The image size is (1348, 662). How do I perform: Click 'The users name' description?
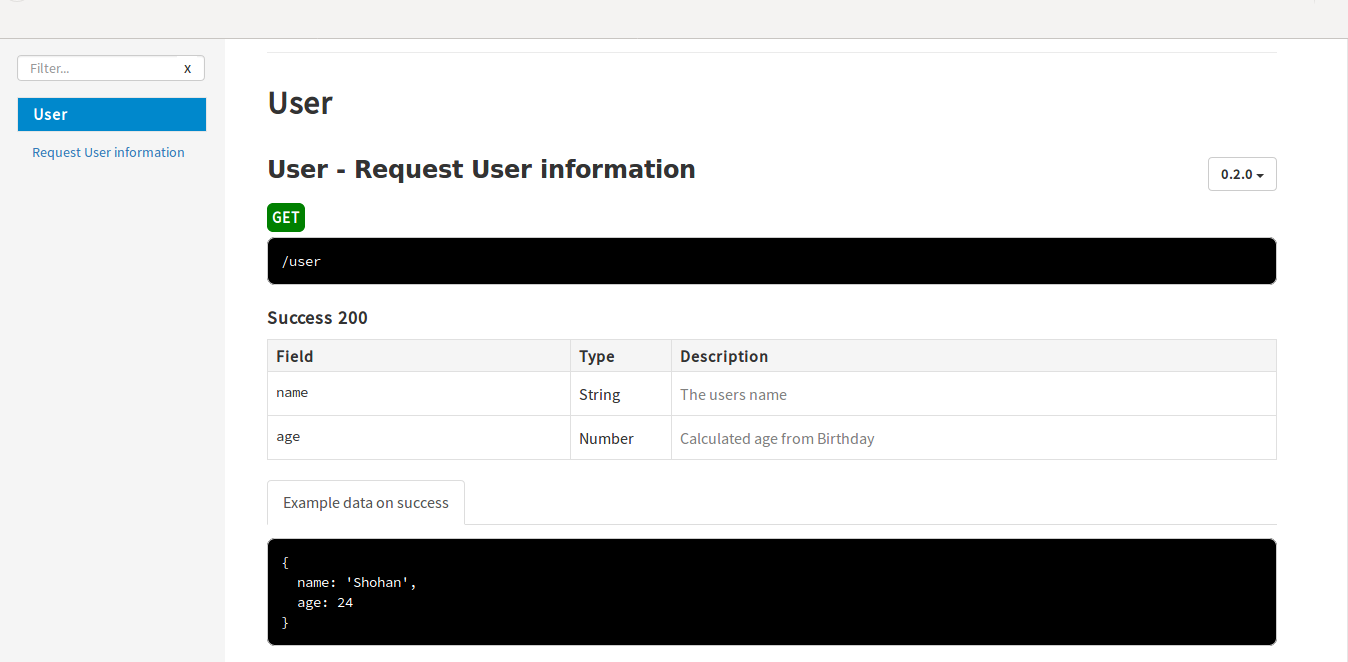pos(733,395)
